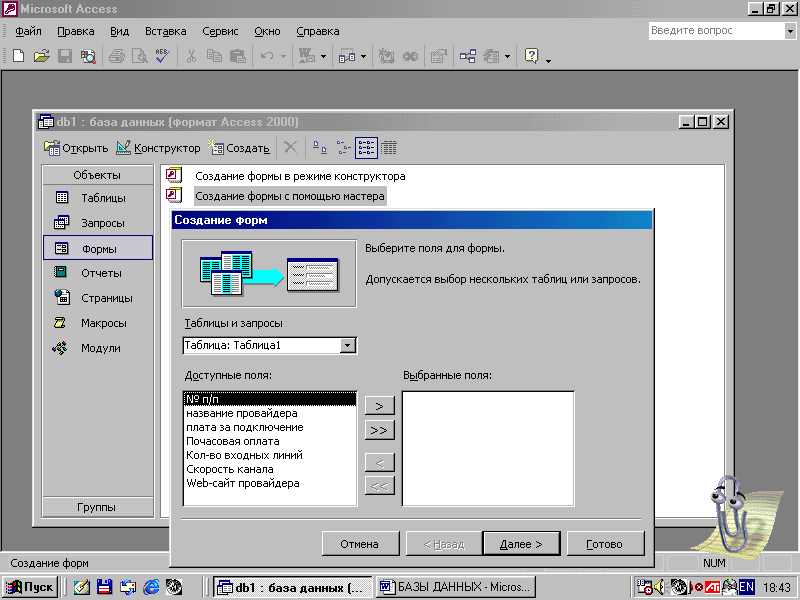Click the Copy toolbar icon
Viewport: 800px width, 600px height.
214,56
